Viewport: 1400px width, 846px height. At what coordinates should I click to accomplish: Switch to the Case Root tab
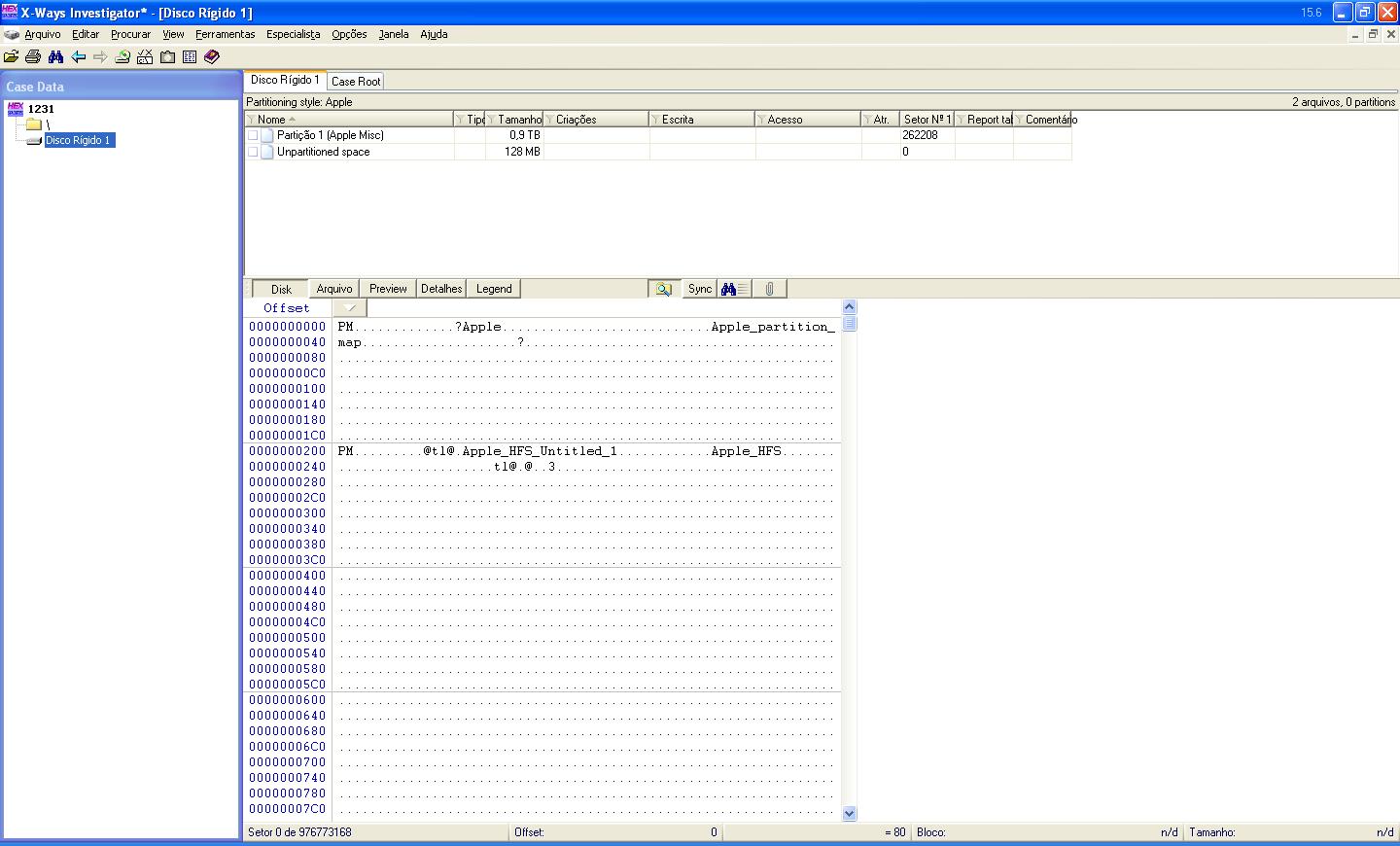click(x=356, y=82)
